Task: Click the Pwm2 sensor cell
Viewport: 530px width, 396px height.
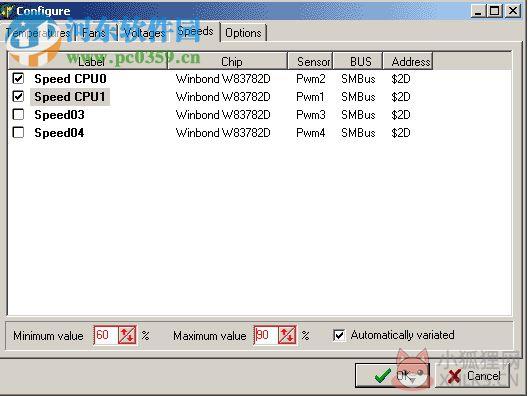Action: point(311,79)
